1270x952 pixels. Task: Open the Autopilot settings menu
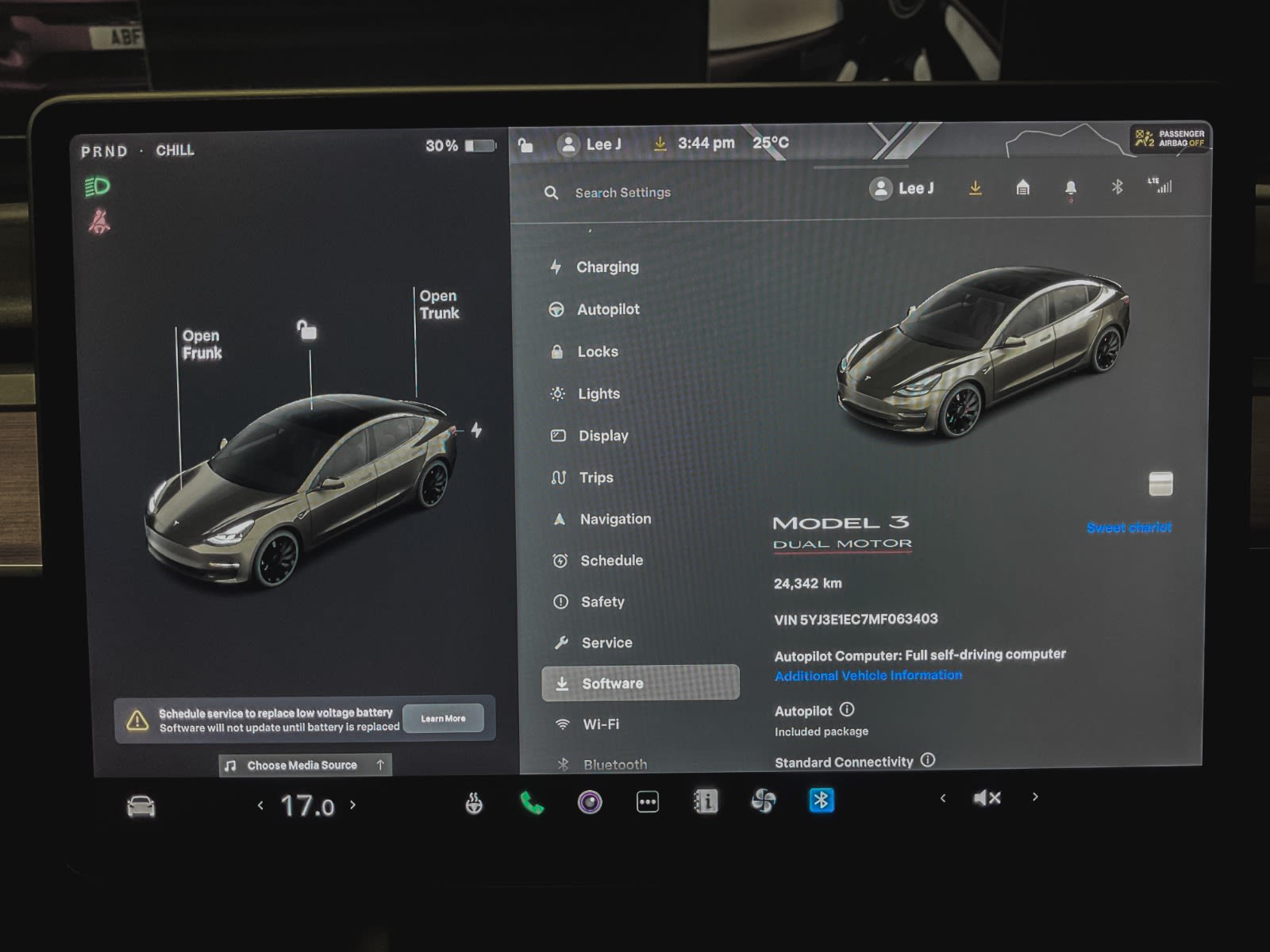click(x=595, y=309)
